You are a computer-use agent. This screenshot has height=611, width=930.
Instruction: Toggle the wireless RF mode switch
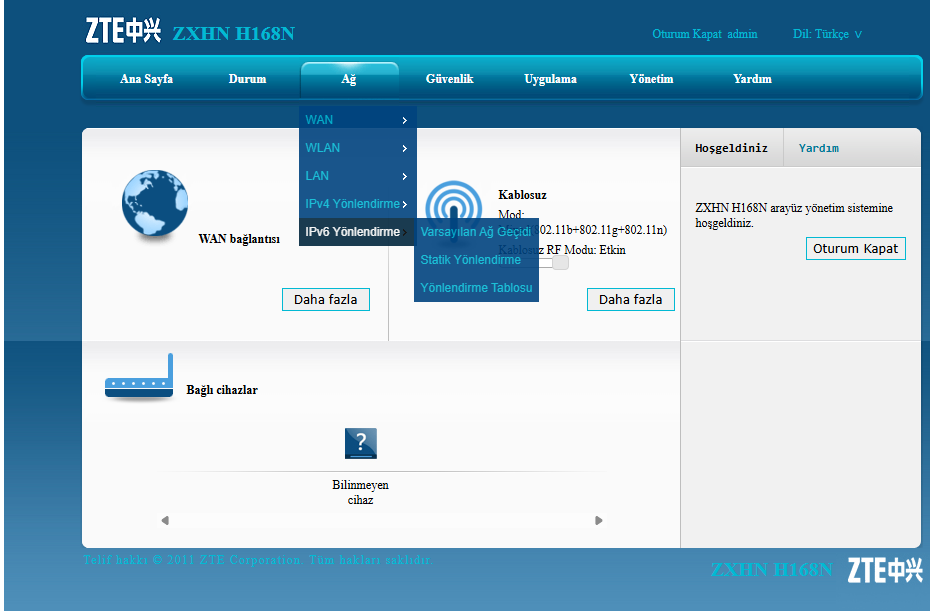(560, 263)
